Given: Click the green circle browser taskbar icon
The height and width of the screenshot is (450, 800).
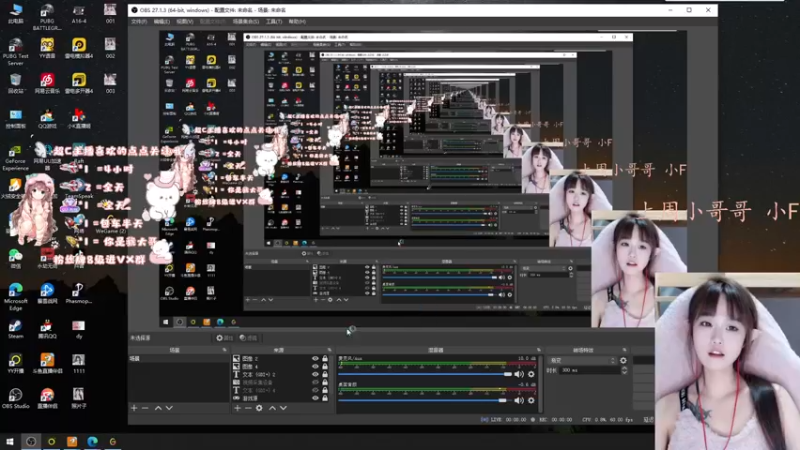Looking at the screenshot, I should point(51,442).
